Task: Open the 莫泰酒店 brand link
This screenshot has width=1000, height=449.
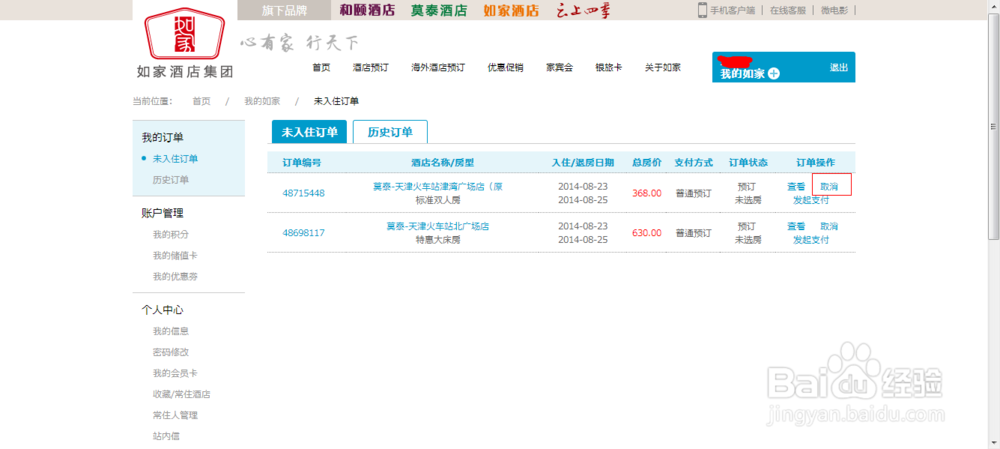Action: [439, 10]
